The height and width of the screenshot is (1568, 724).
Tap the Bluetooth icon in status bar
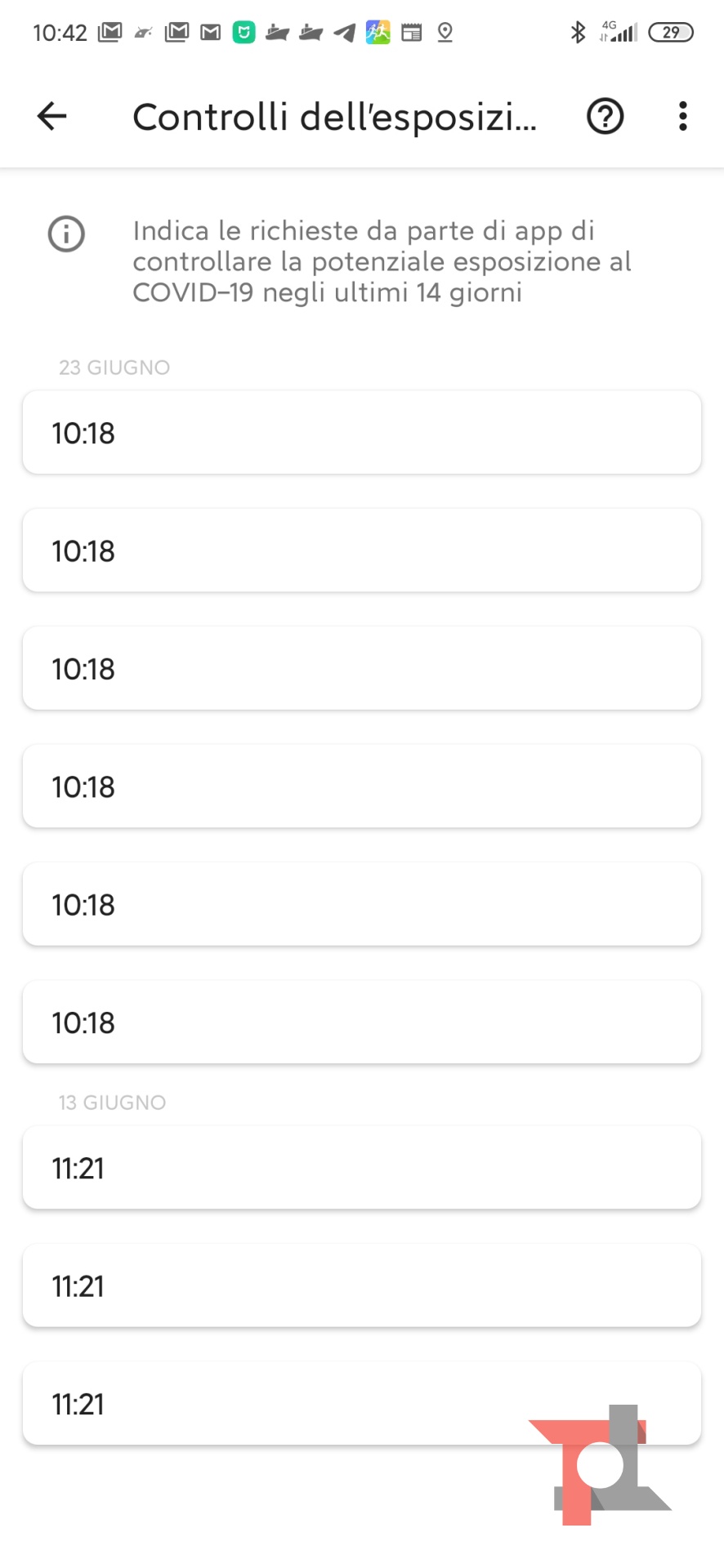coord(578,33)
